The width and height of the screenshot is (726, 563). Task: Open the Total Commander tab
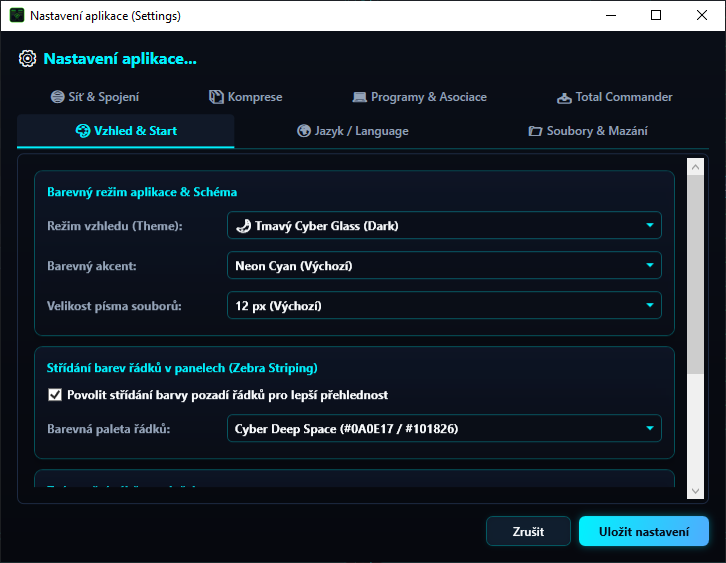615,97
